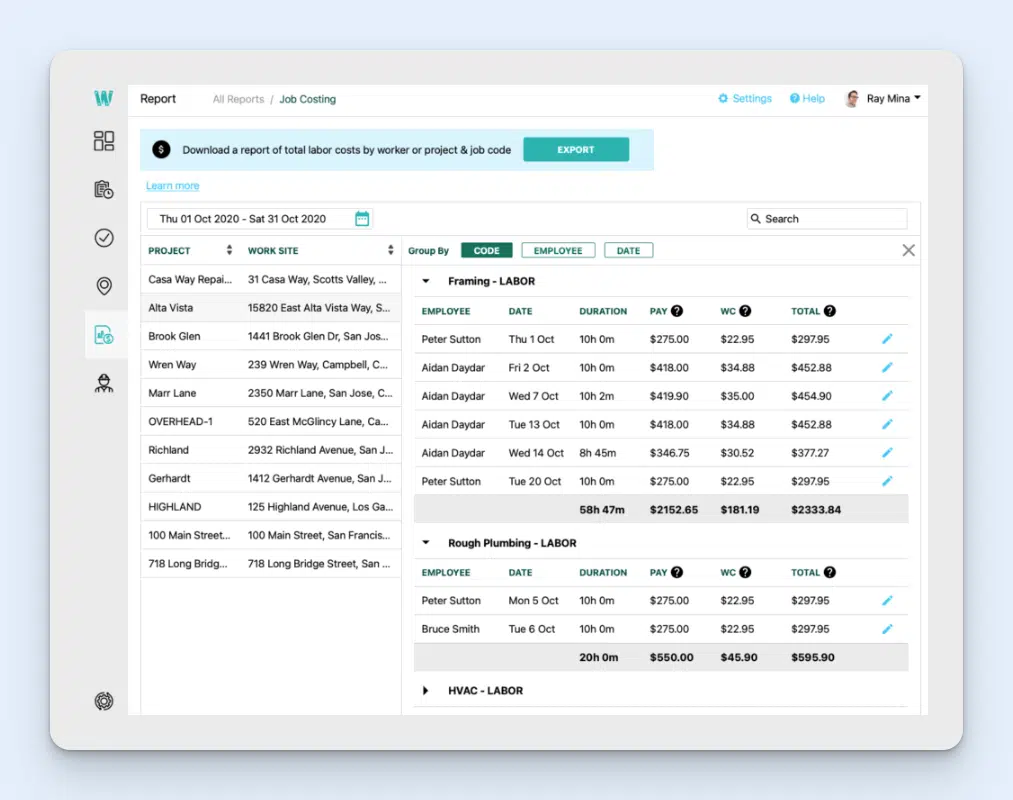
Task: Select the approvals checkmark icon in sidebar
Action: point(103,238)
